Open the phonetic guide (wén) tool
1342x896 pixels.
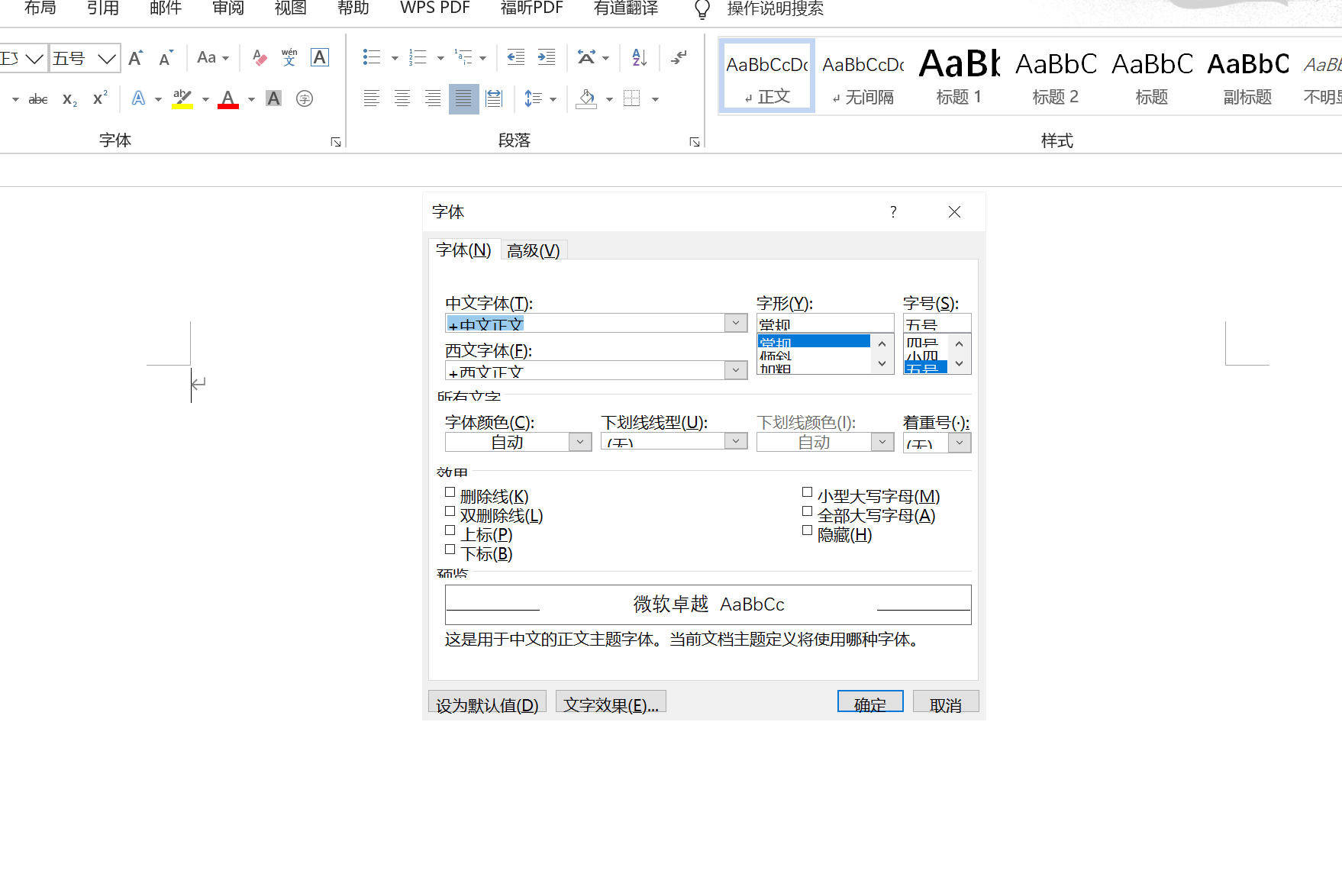point(289,58)
